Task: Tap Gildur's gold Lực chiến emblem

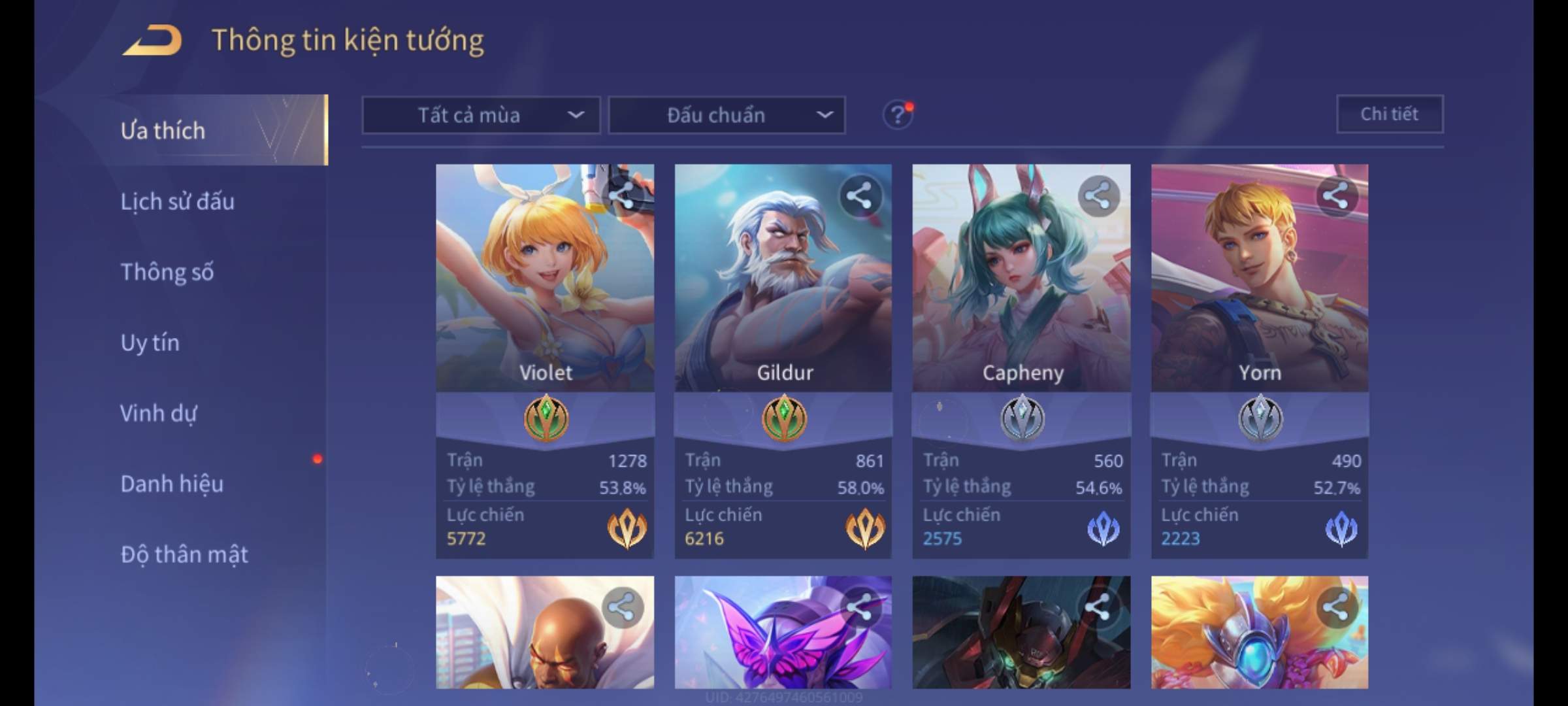Action: click(x=865, y=529)
